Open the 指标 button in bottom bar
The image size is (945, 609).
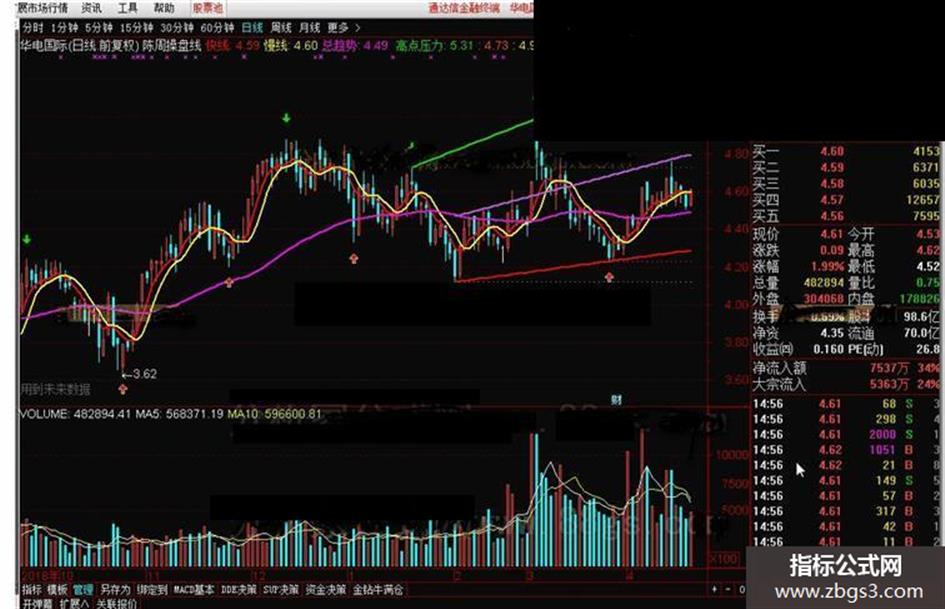click(31, 590)
